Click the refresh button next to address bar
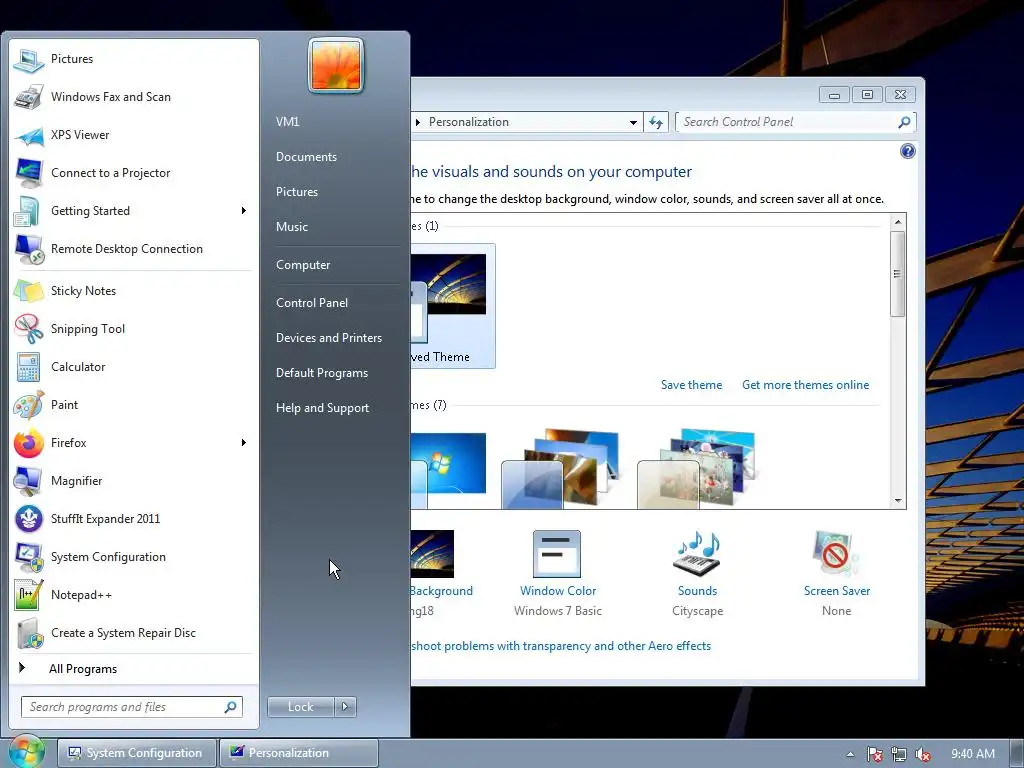 pos(656,122)
